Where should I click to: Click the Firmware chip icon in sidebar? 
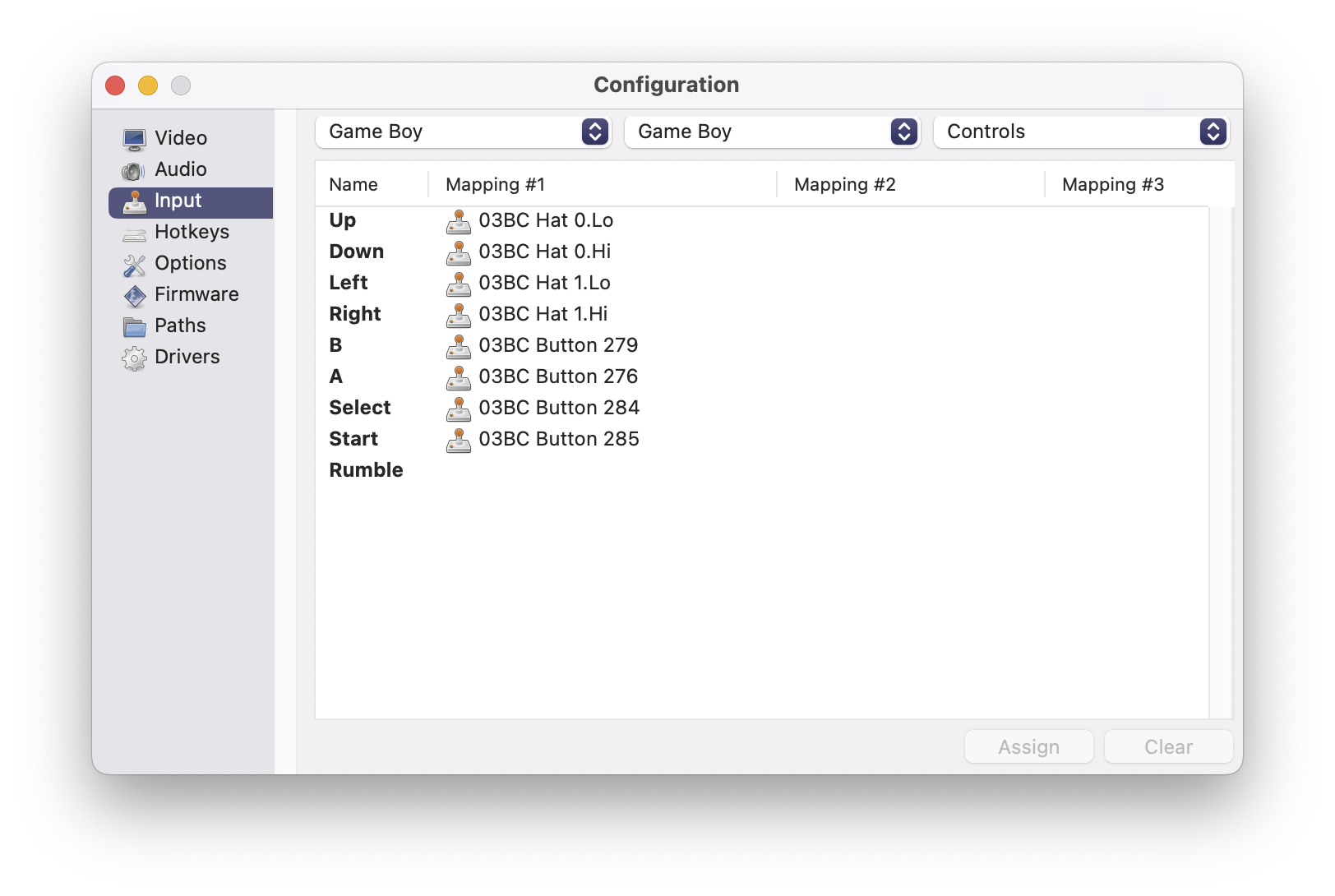[x=134, y=295]
